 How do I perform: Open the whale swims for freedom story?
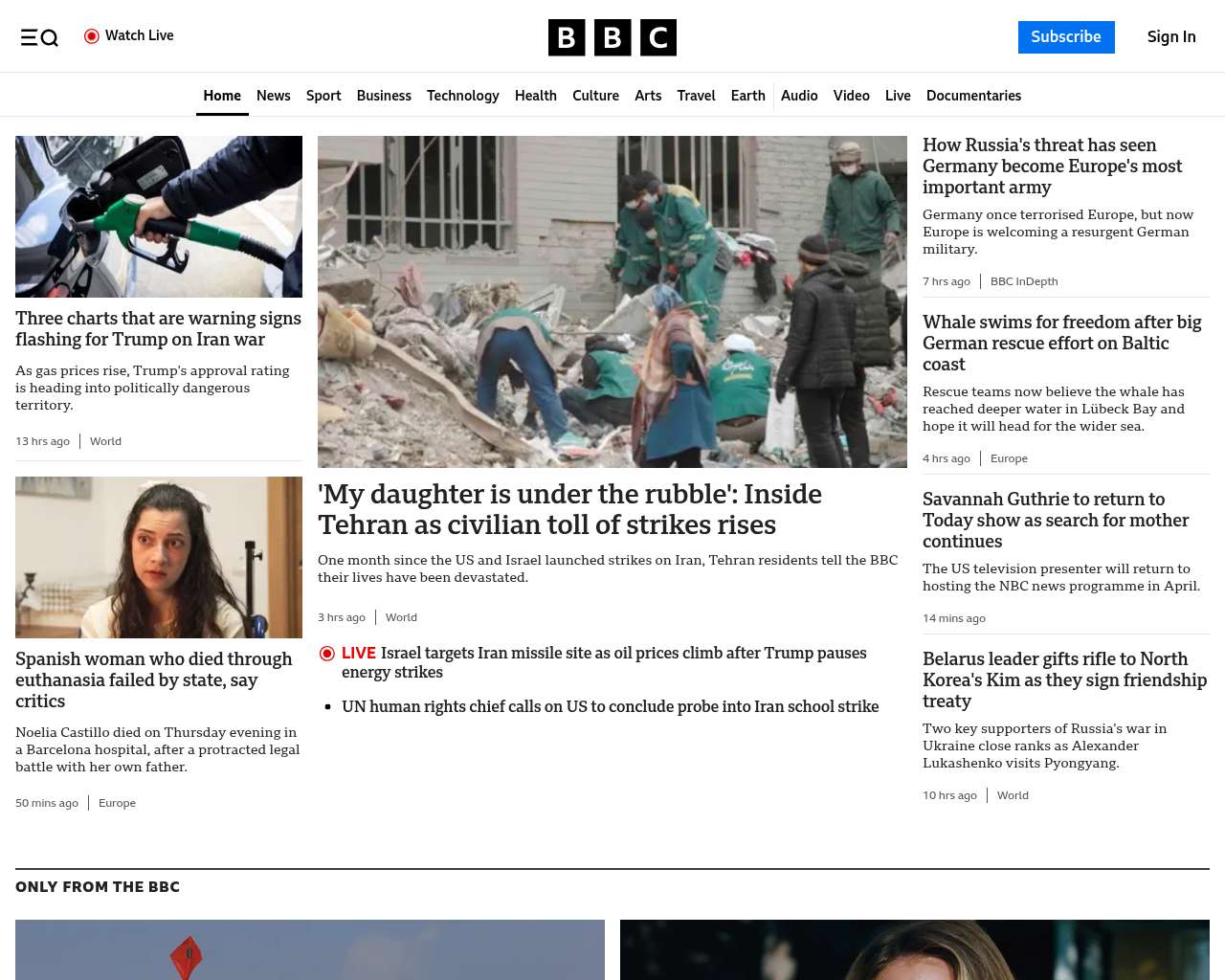[1061, 343]
